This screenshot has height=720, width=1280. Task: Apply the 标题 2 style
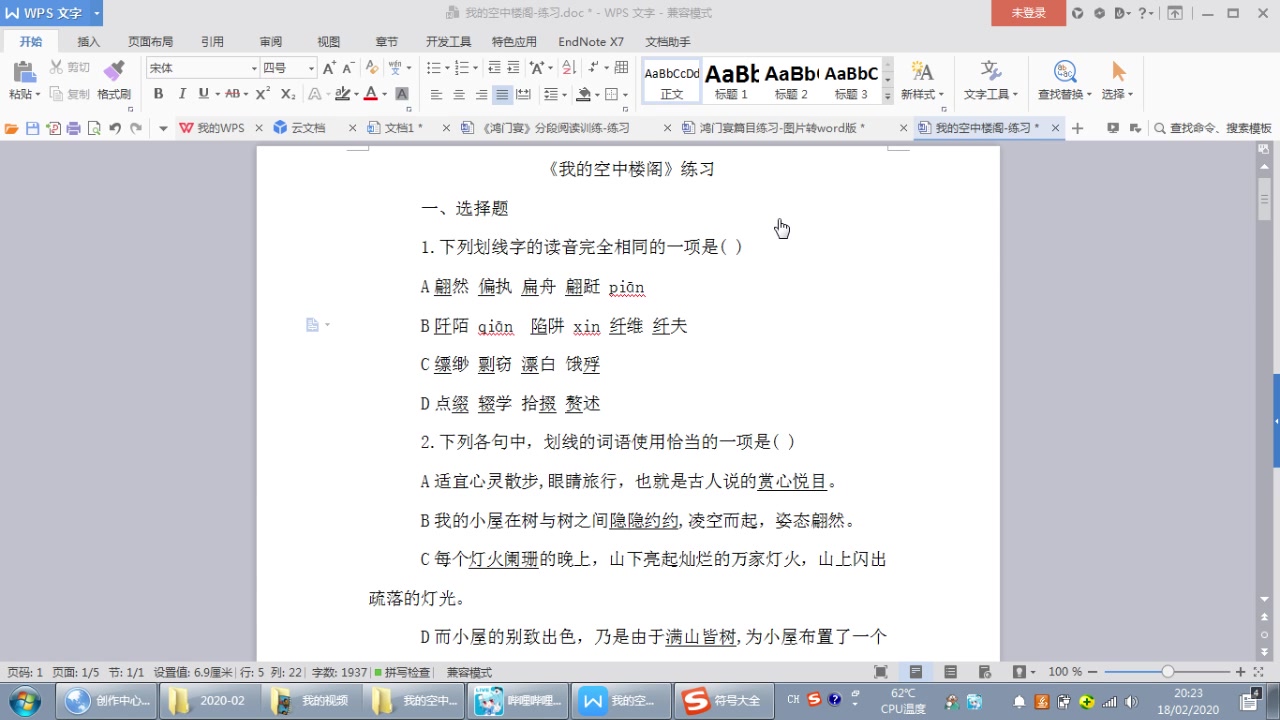click(792, 80)
